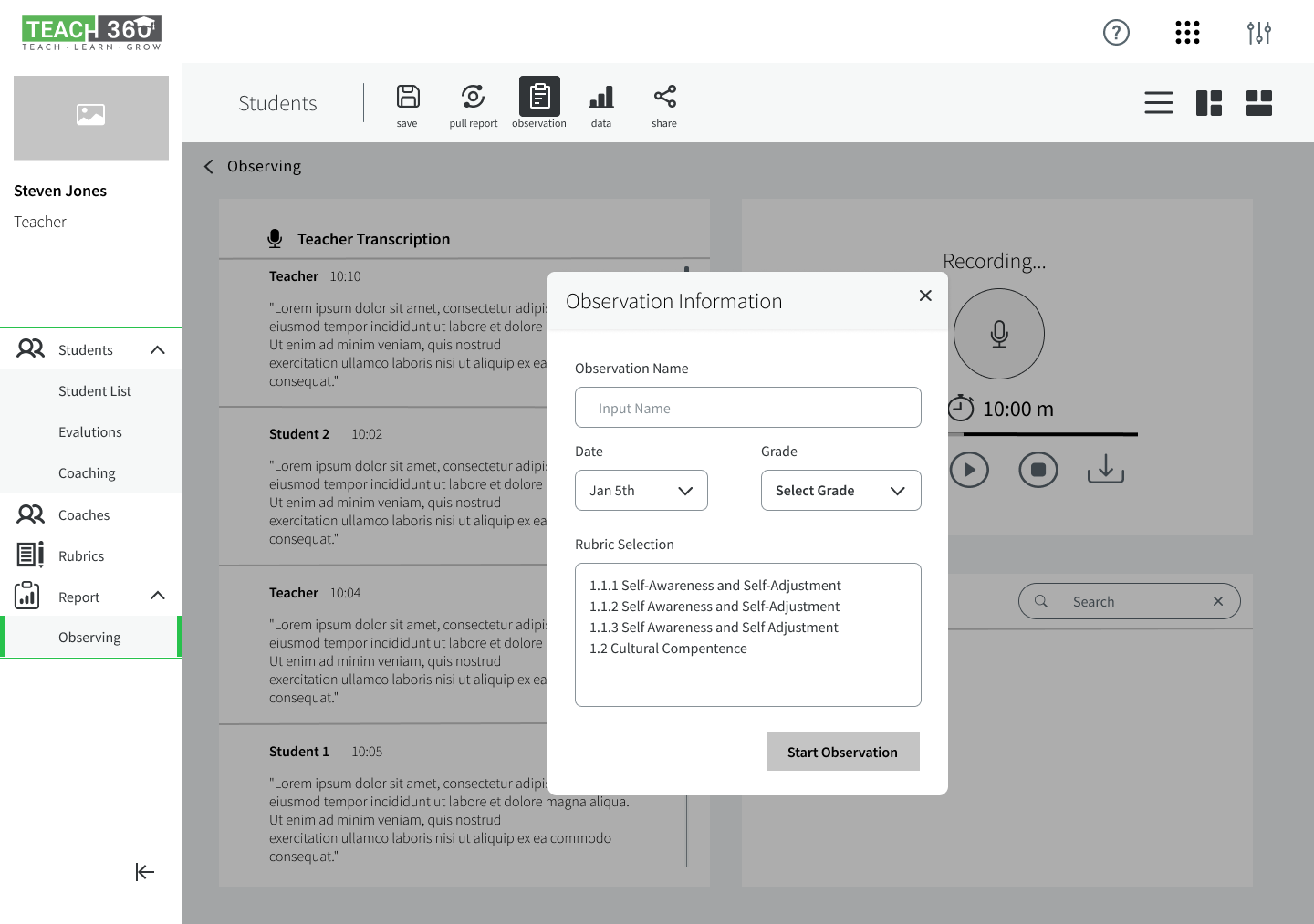
Task: Click the timer stopwatch icon
Action: pyautogui.click(x=961, y=408)
